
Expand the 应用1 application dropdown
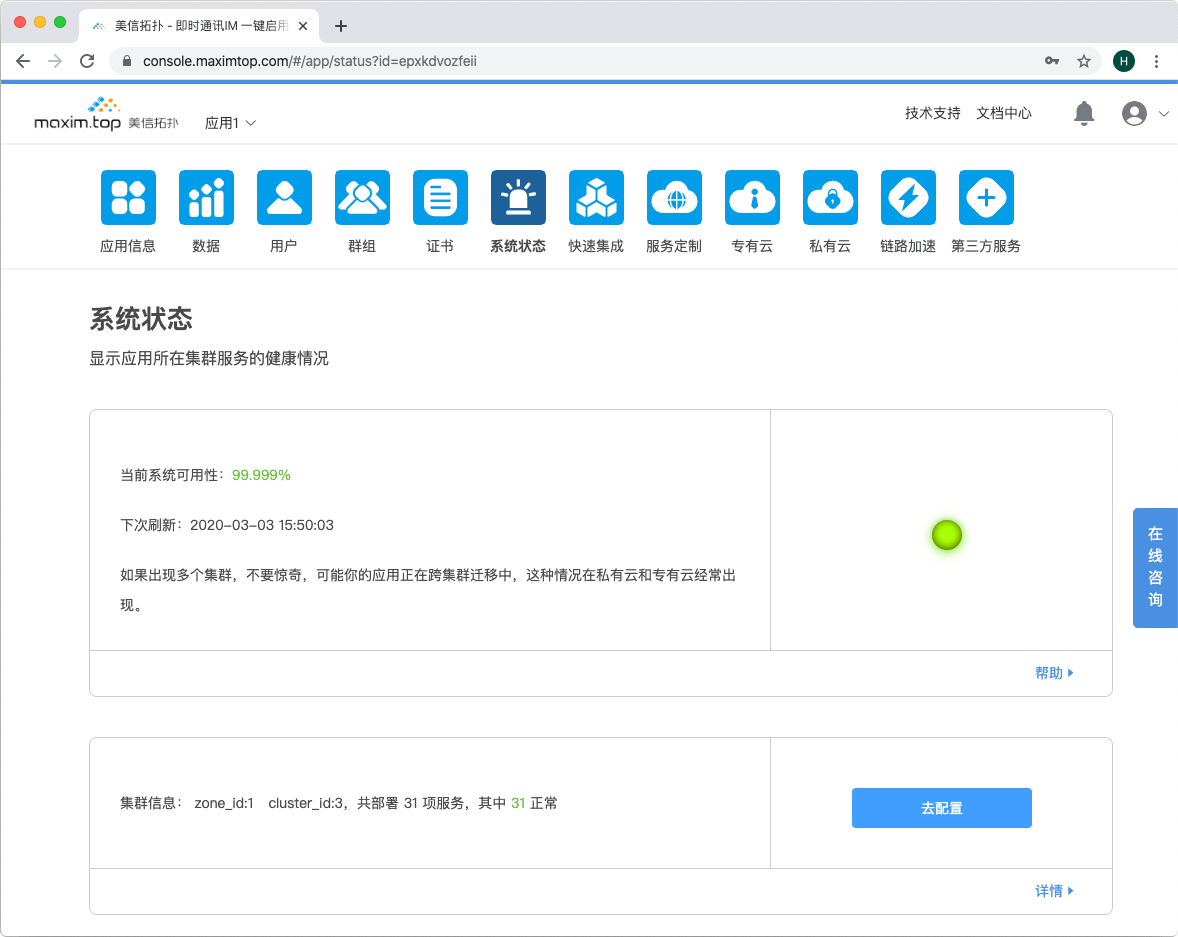point(230,123)
